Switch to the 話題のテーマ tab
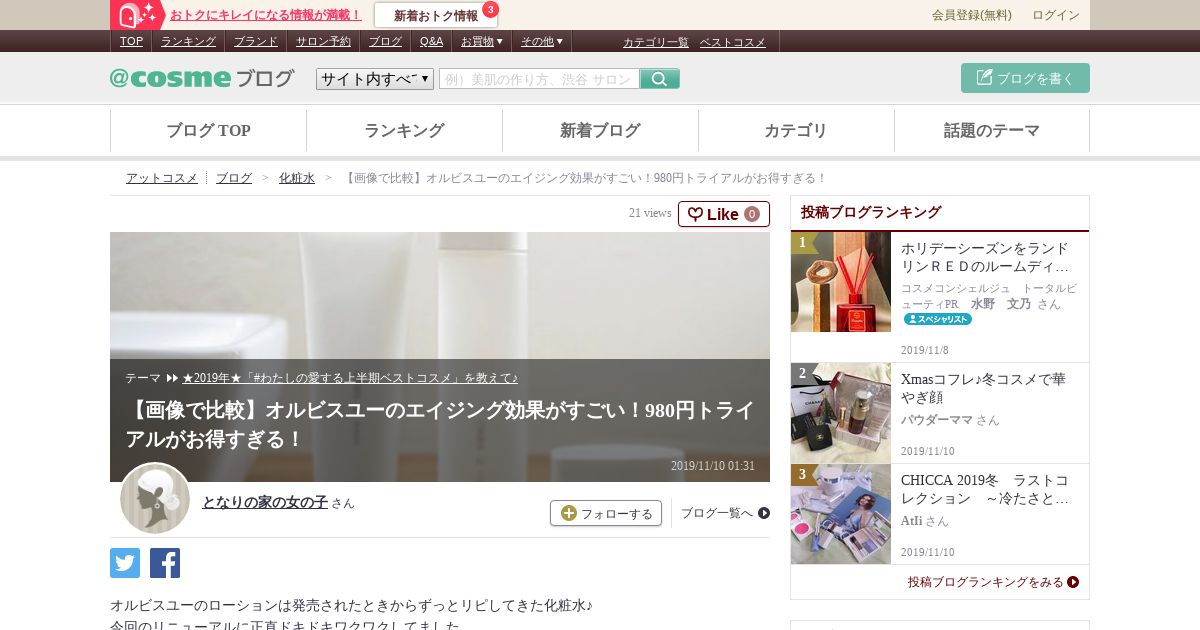This screenshot has width=1200, height=630. click(x=992, y=130)
